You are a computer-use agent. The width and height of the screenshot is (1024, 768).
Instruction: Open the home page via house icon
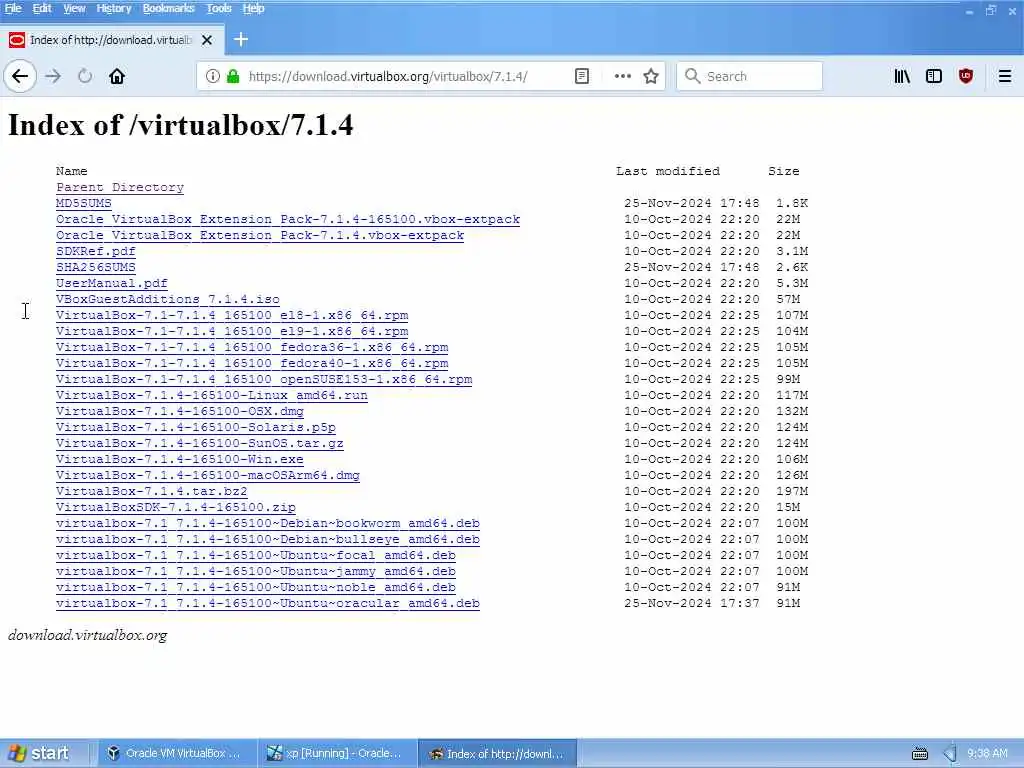tap(117, 76)
